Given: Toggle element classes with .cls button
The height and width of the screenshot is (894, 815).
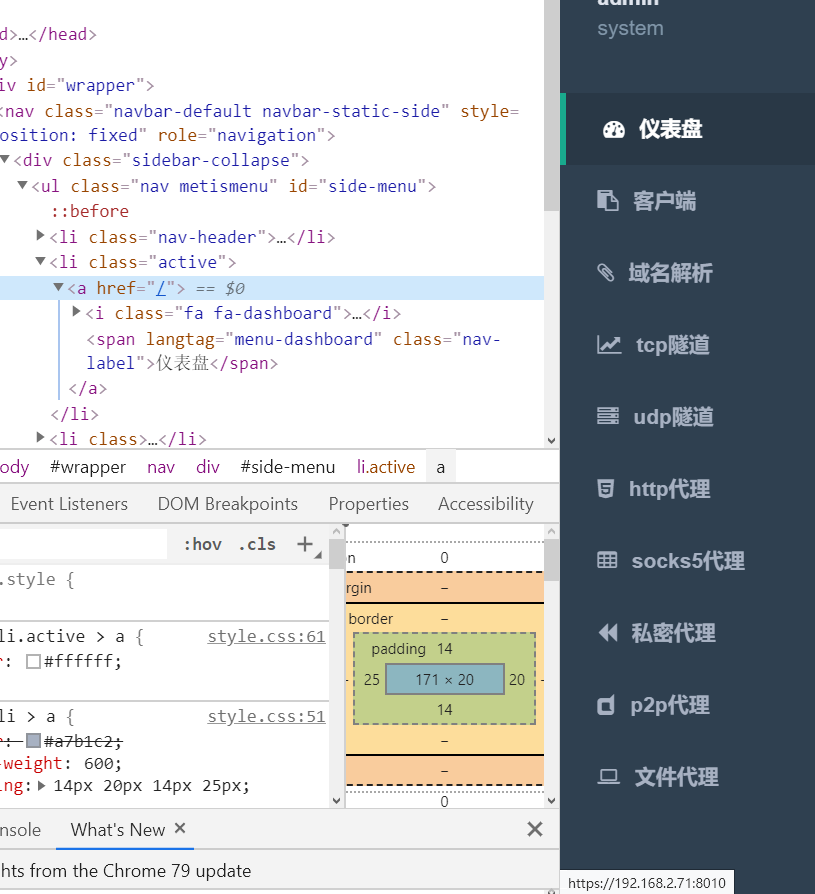Looking at the screenshot, I should click(256, 544).
